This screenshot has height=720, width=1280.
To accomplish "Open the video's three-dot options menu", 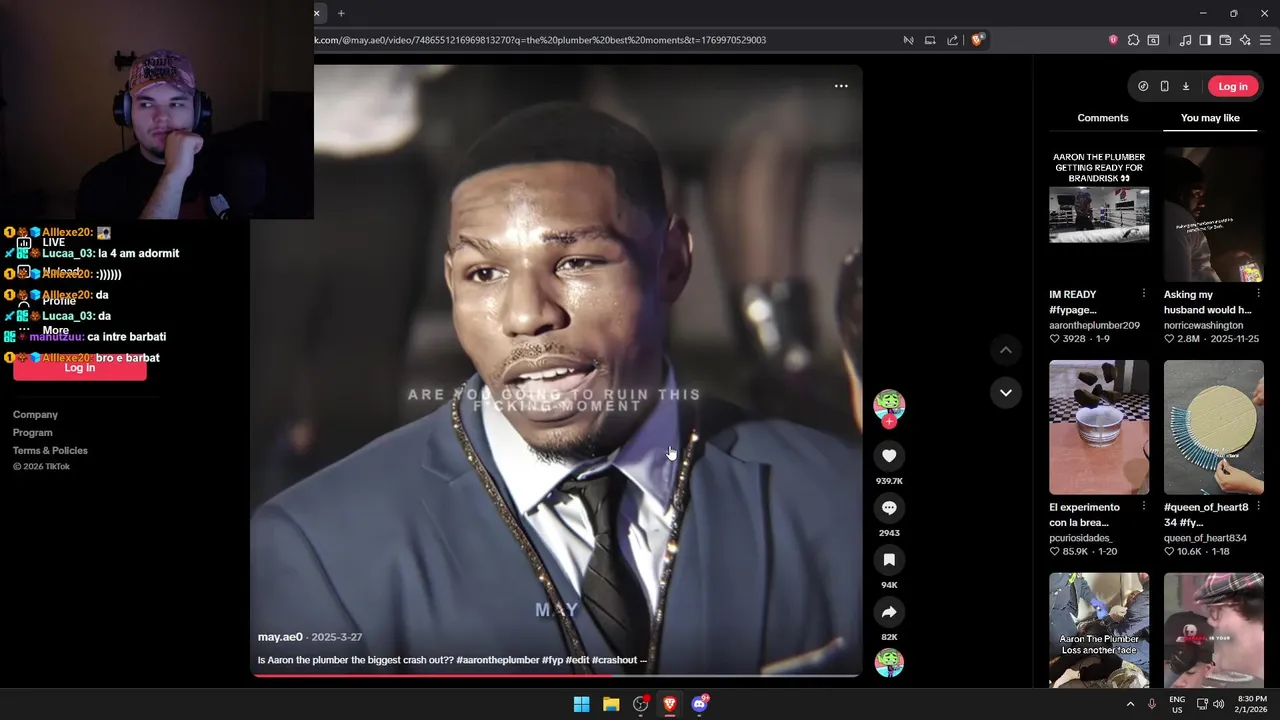I will pyautogui.click(x=841, y=86).
